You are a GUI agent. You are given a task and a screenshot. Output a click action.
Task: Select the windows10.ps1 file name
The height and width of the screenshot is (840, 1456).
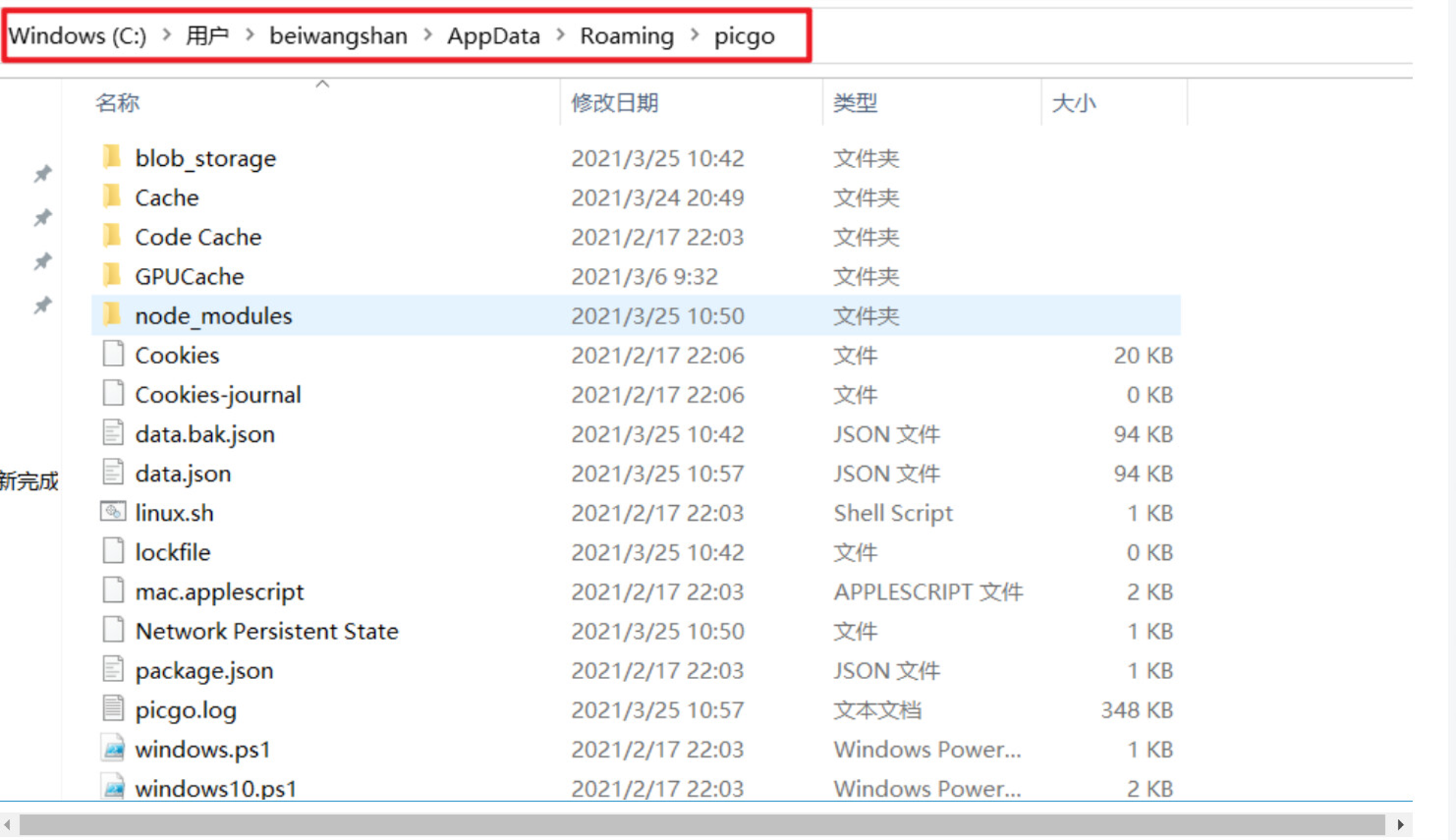point(216,788)
